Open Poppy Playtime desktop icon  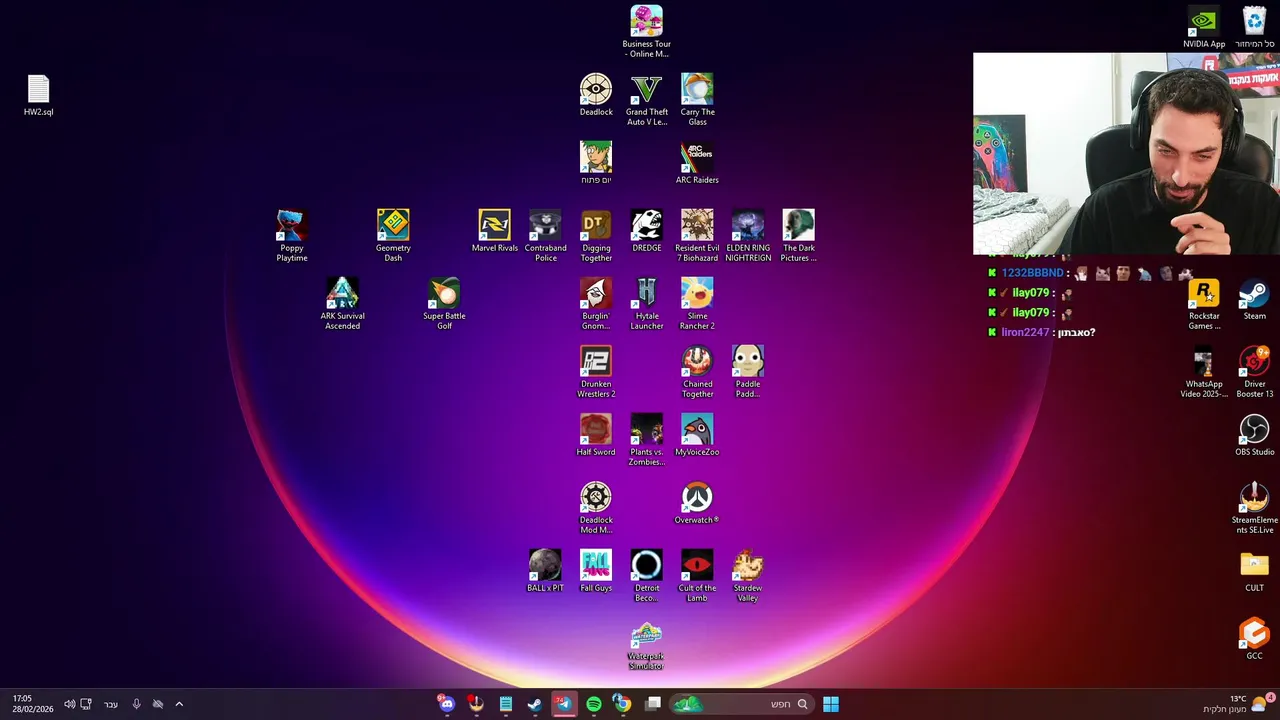292,235
